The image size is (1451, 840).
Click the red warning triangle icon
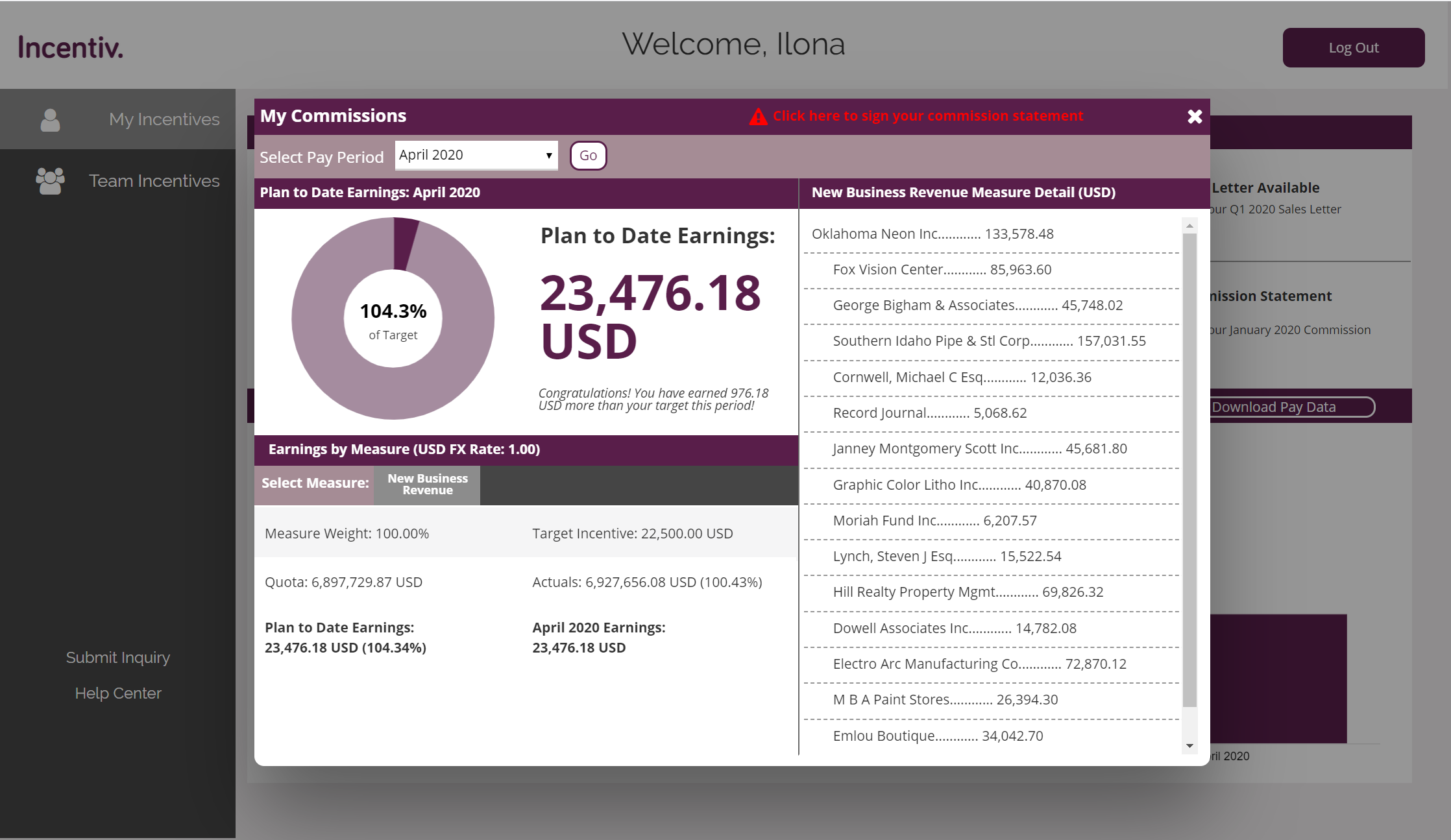pos(757,117)
